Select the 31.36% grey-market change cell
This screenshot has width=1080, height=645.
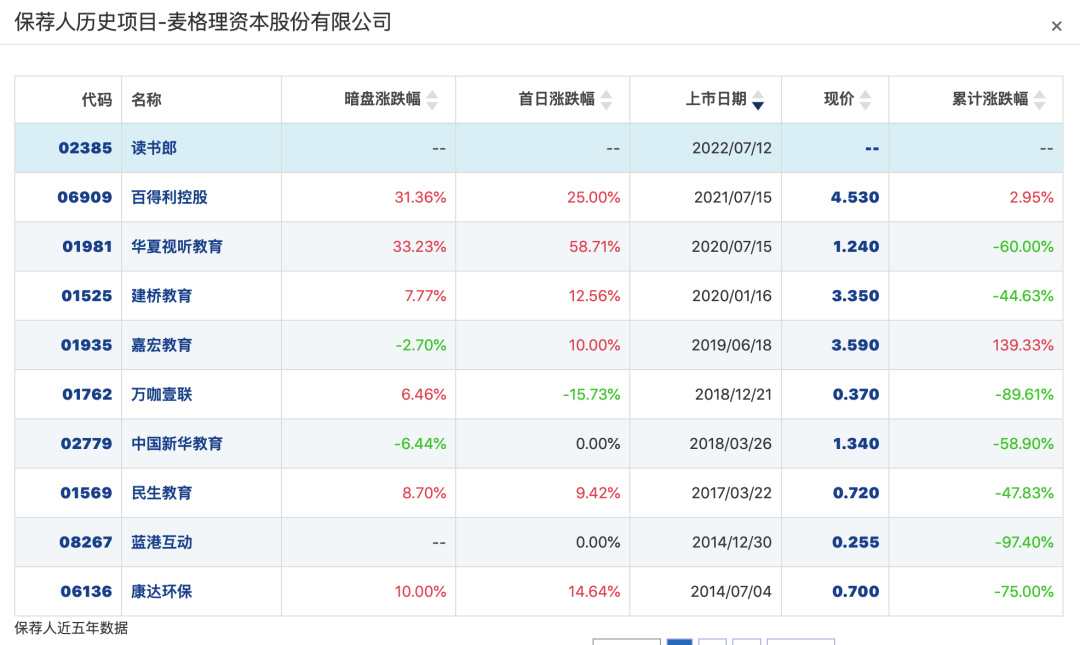coord(420,197)
